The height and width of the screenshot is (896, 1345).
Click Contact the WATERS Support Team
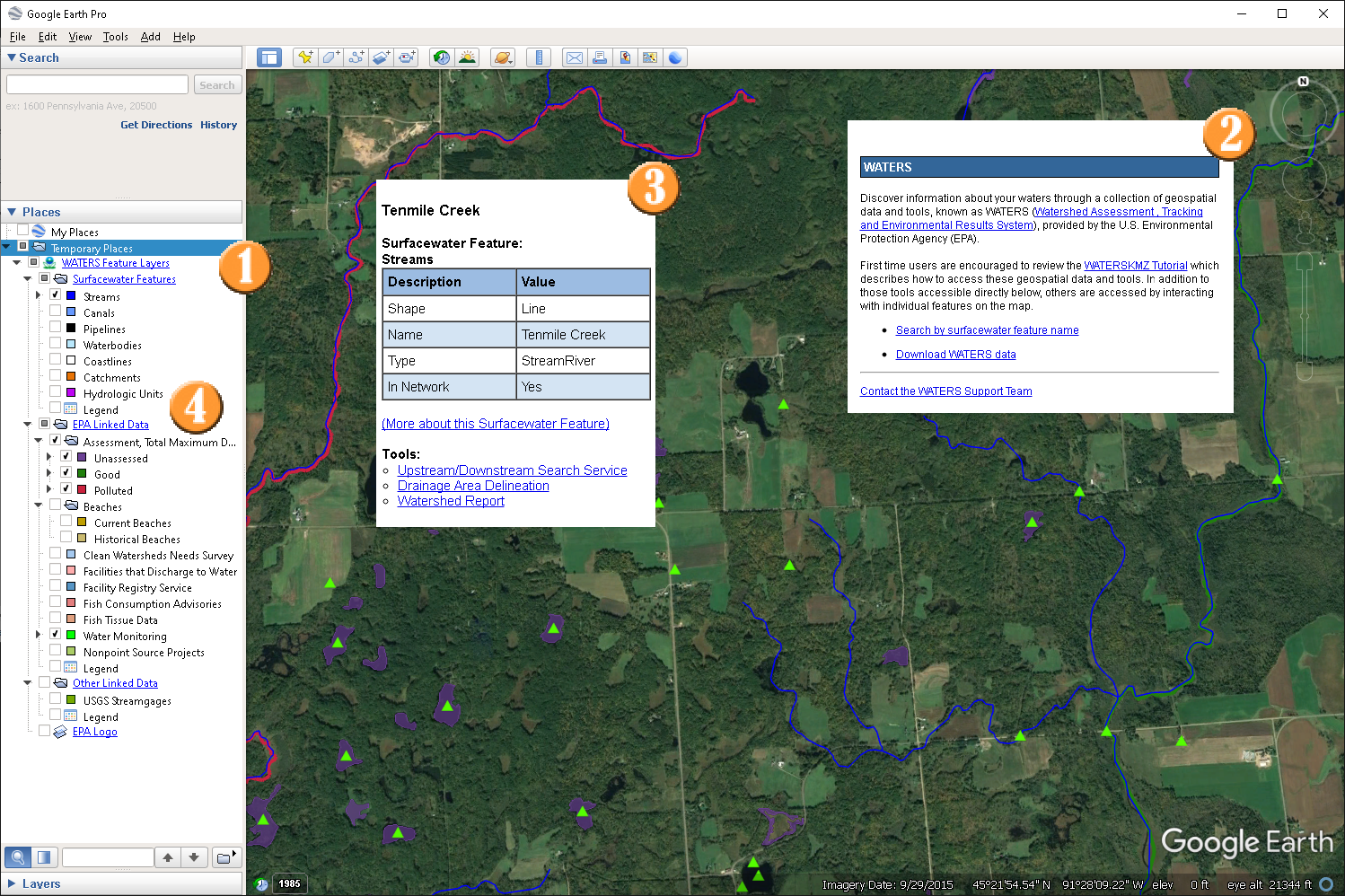946,391
